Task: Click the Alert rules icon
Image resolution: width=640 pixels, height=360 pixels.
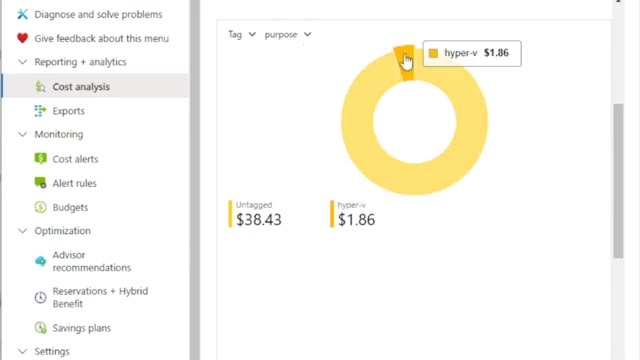Action: tap(40, 182)
